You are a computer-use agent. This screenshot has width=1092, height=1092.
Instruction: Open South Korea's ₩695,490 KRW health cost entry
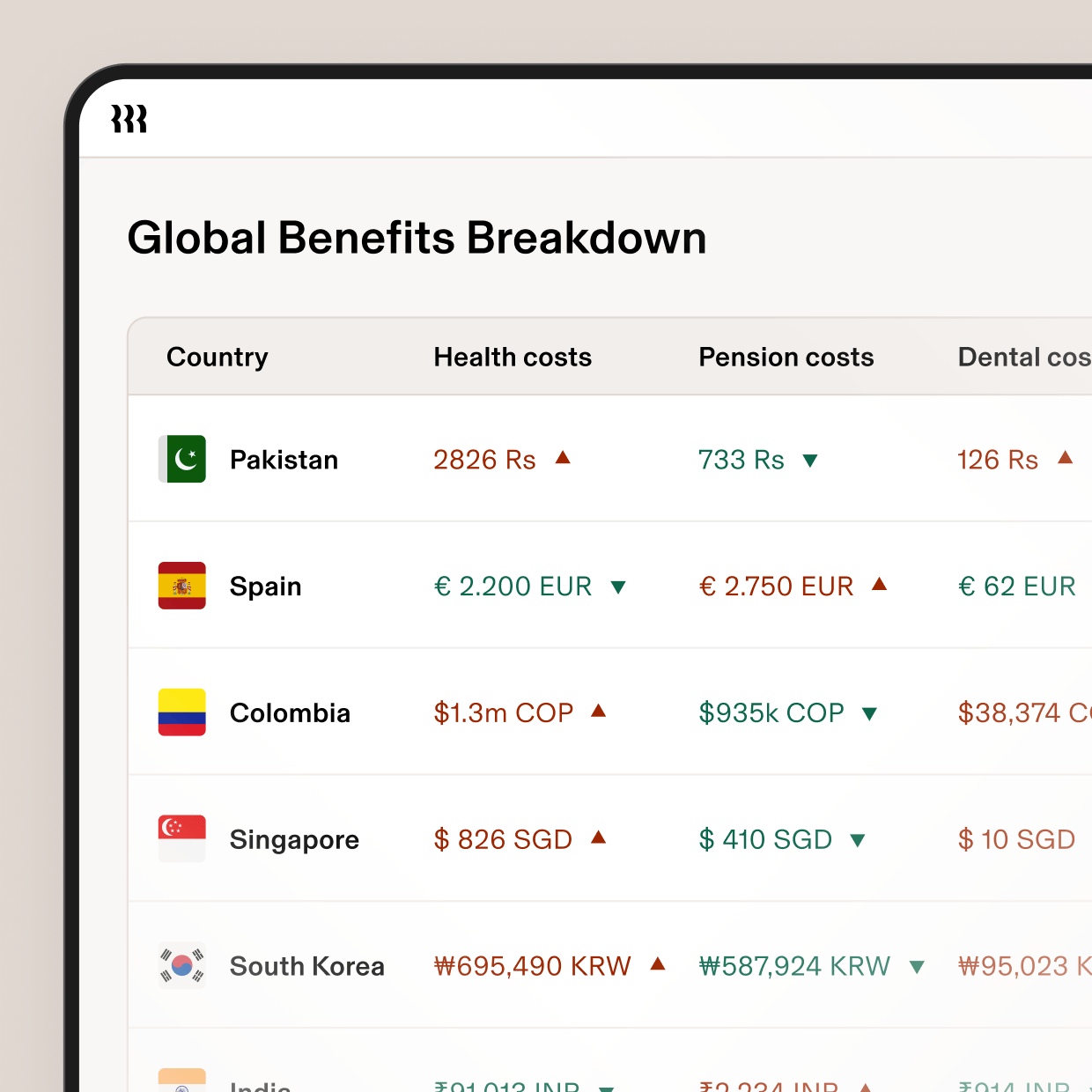pos(532,965)
